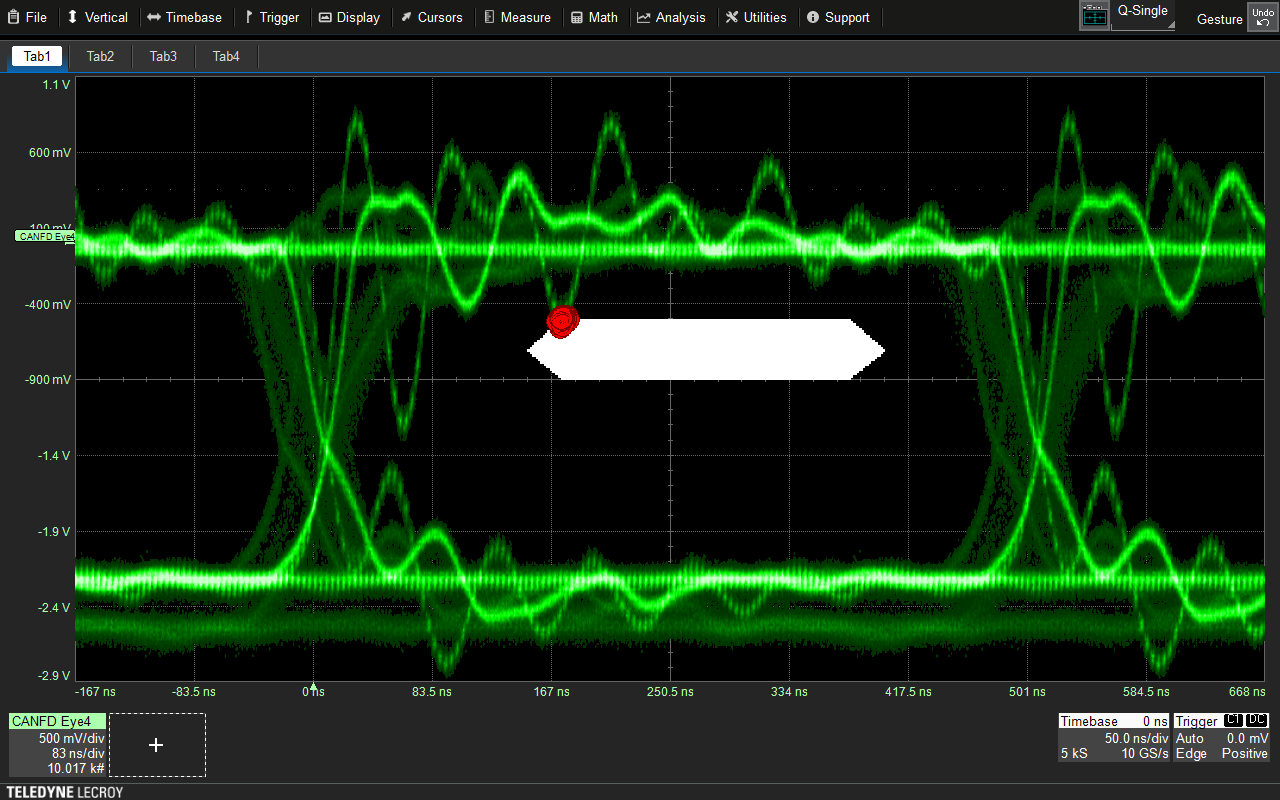Open the Display menu
The height and width of the screenshot is (800, 1280).
350,17
